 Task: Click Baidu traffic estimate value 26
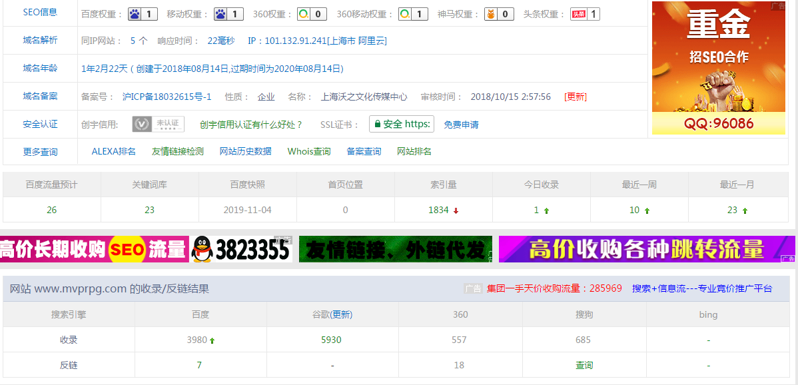(51, 210)
